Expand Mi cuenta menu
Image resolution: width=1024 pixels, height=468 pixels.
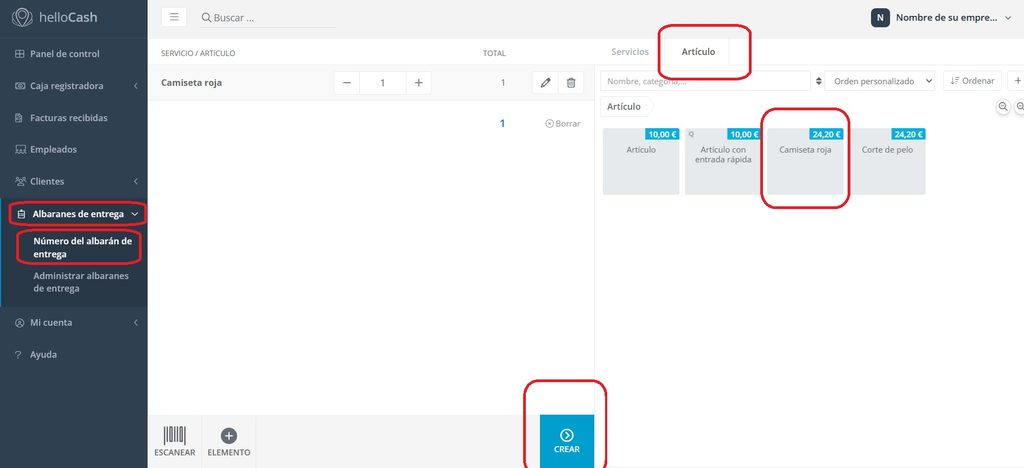pyautogui.click(x=73, y=322)
